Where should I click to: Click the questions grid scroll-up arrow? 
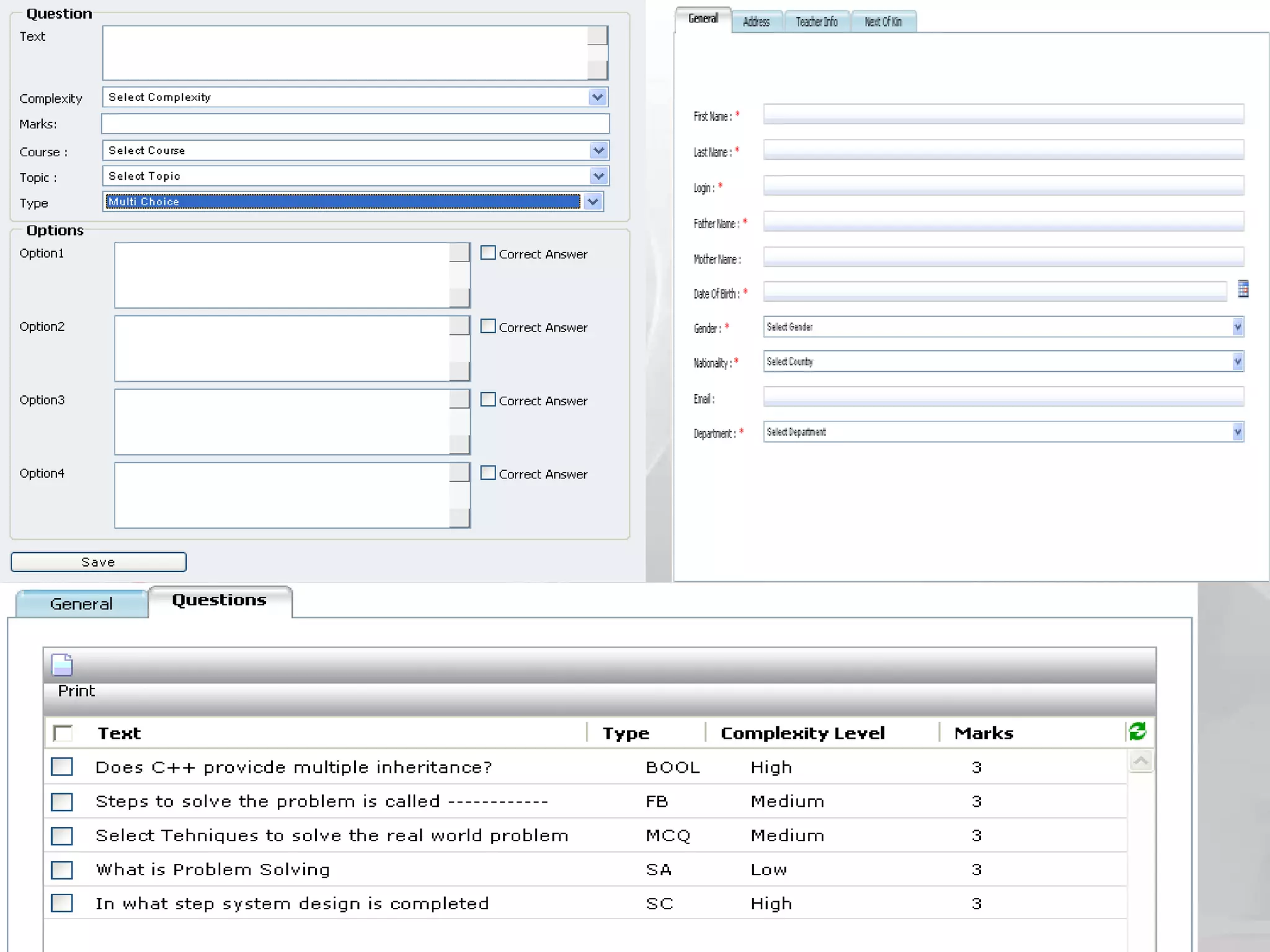point(1140,761)
